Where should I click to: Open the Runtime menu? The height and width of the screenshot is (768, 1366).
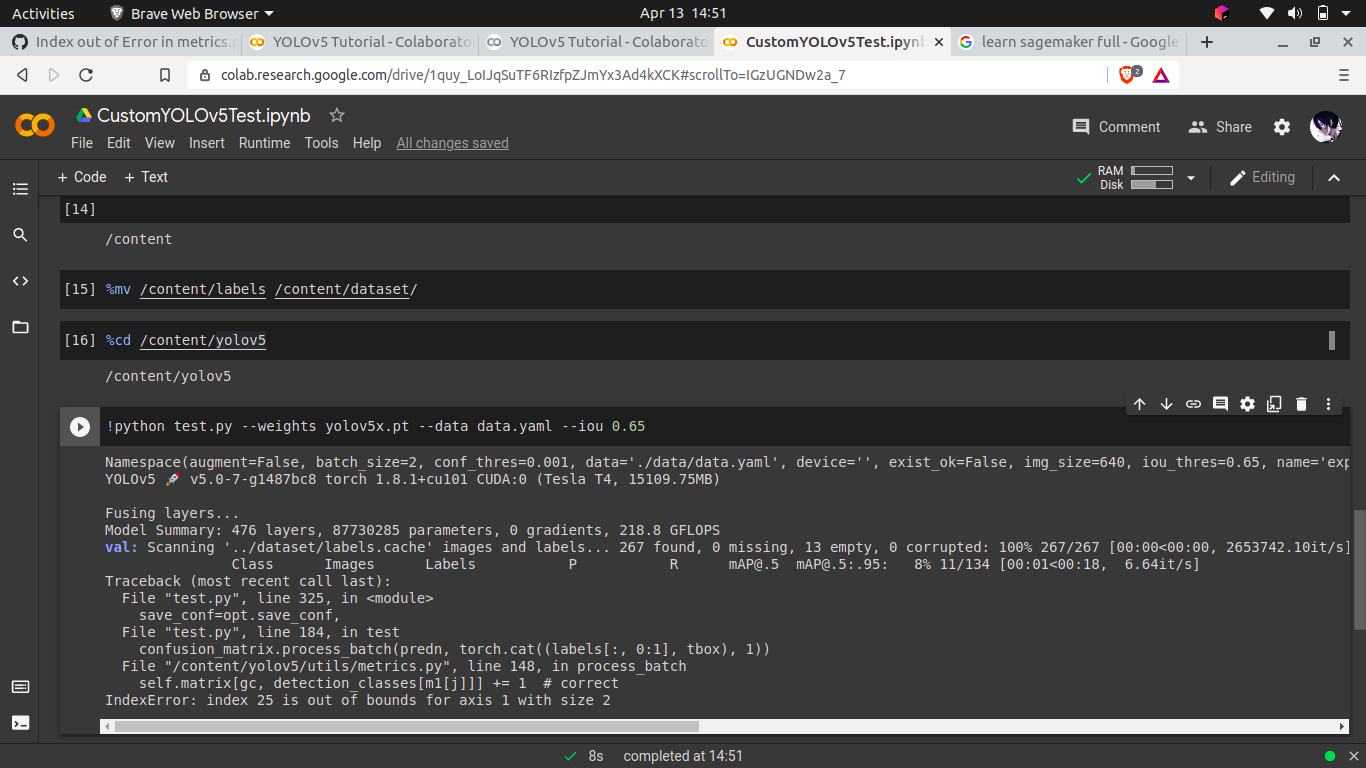[265, 143]
